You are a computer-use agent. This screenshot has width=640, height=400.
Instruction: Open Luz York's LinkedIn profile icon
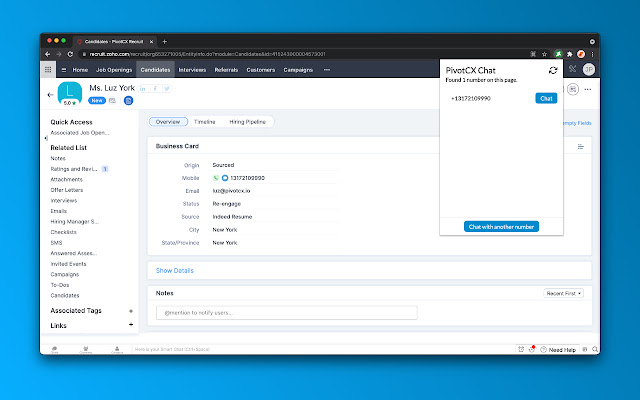point(142,89)
